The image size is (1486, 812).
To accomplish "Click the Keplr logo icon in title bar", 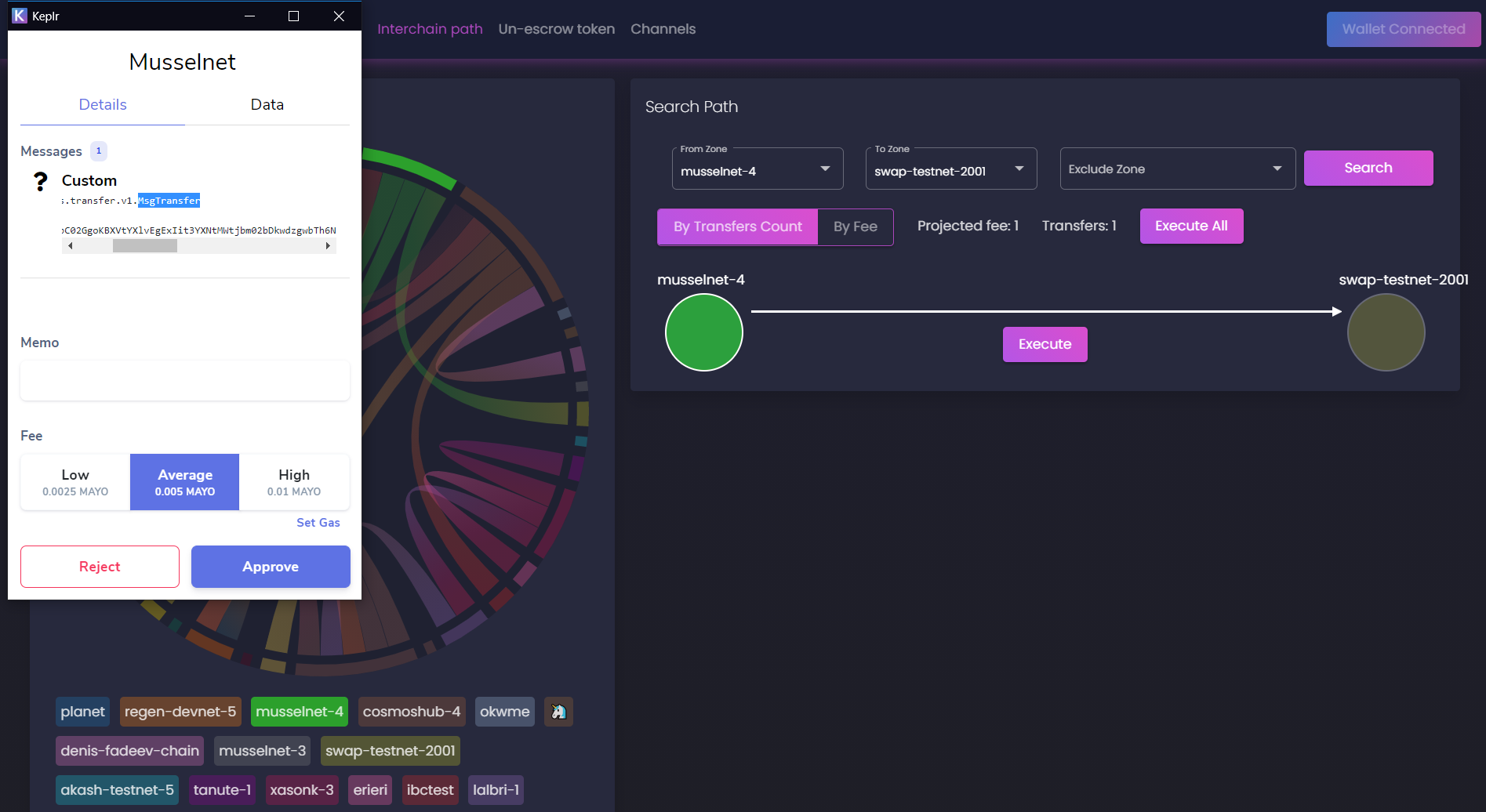I will (20, 16).
